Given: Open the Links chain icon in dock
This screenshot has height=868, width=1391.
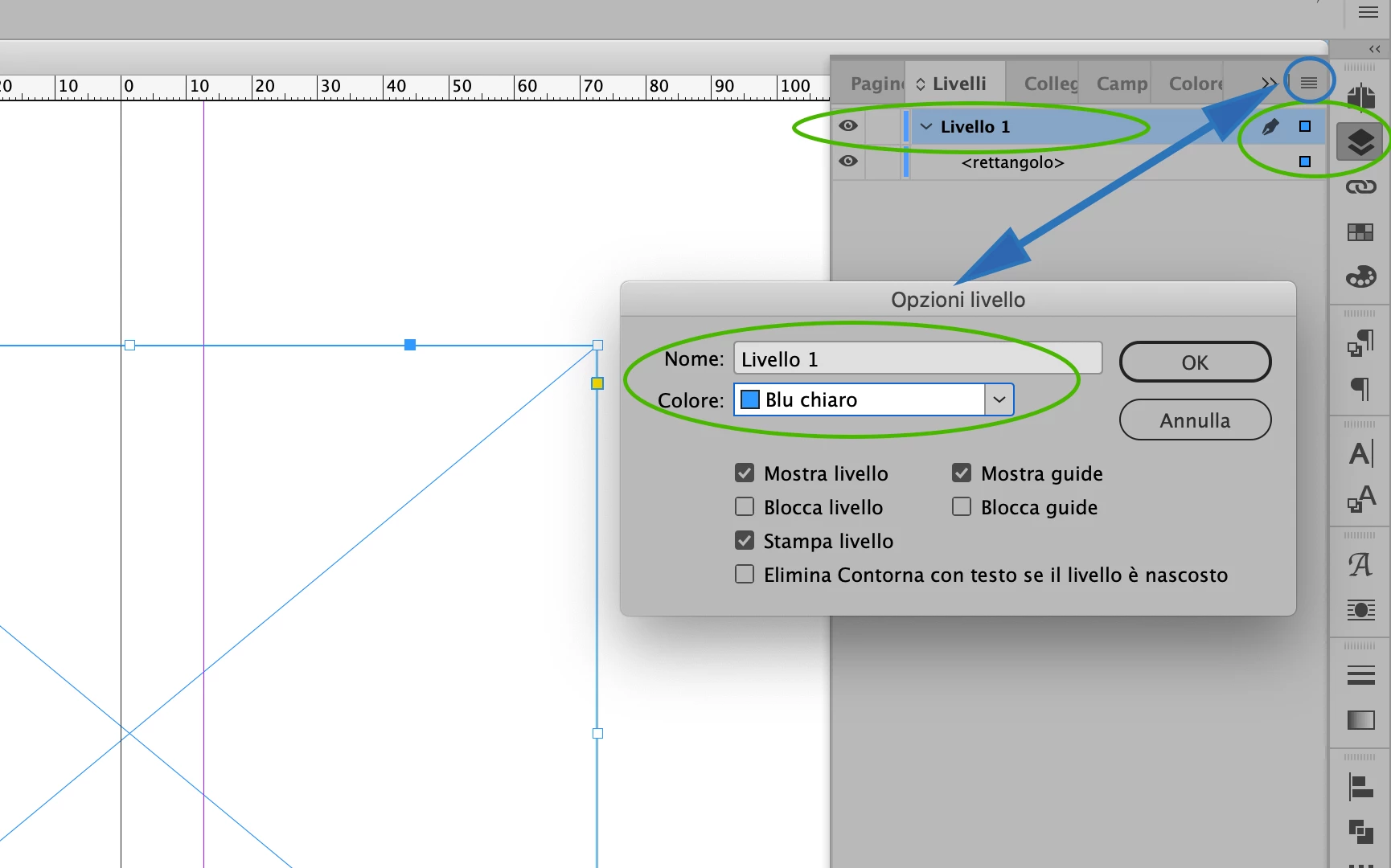Looking at the screenshot, I should pos(1360,186).
